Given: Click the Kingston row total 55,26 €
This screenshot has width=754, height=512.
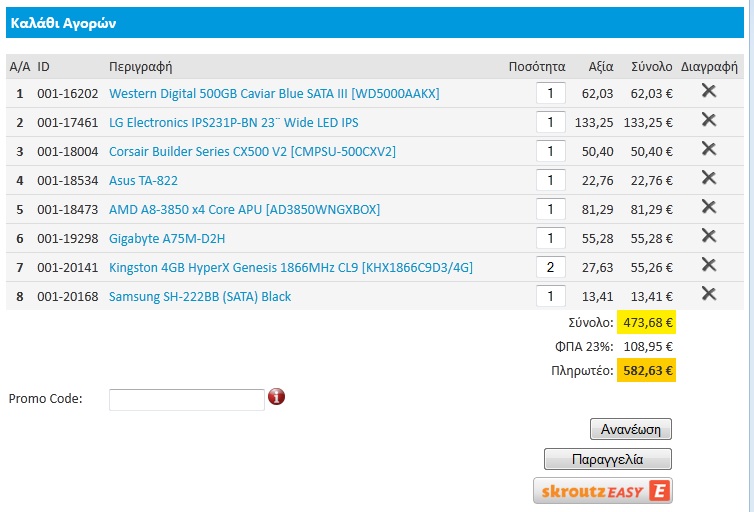Looking at the screenshot, I should coord(652,267).
